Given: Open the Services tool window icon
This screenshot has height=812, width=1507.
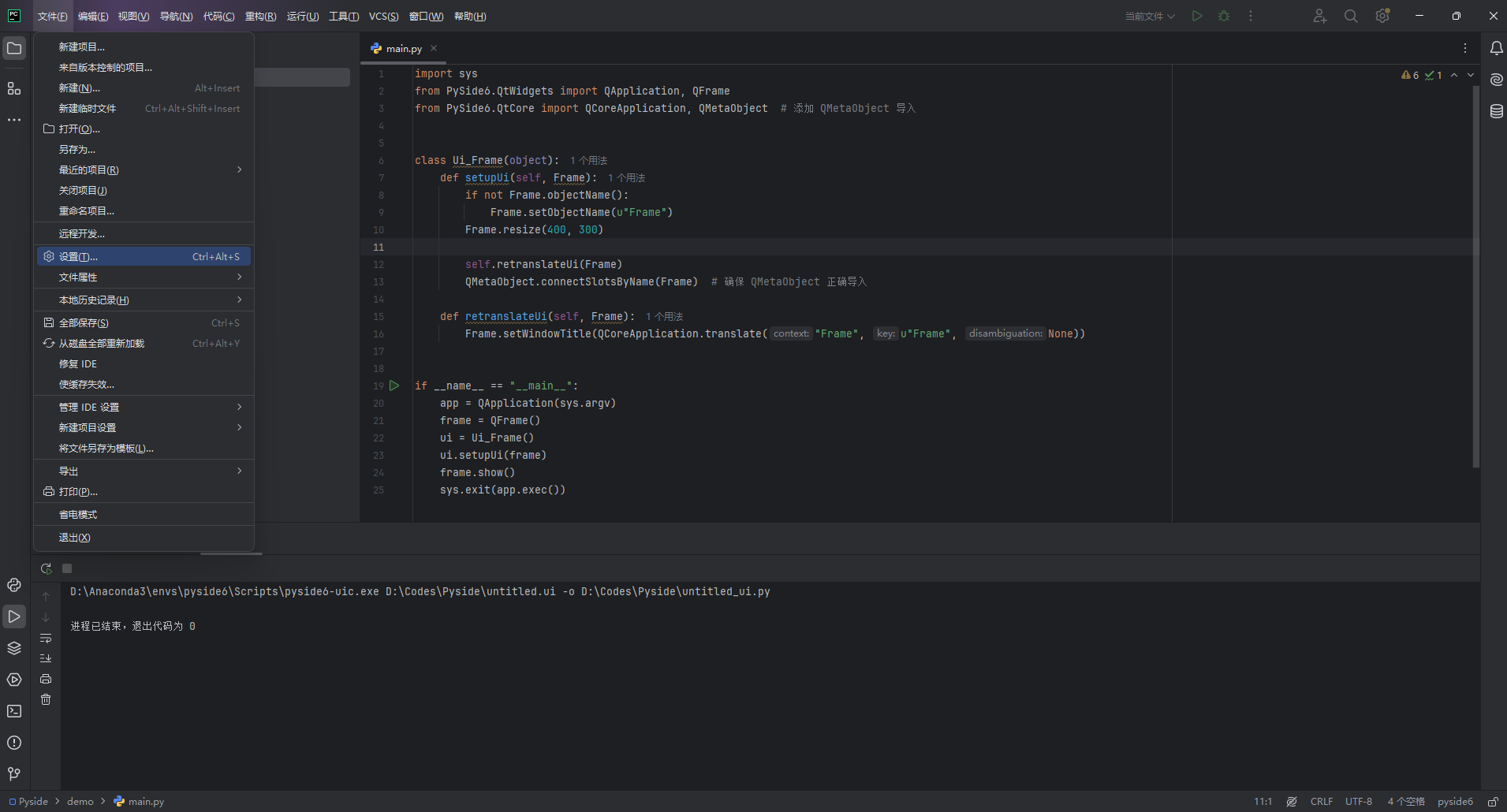Looking at the screenshot, I should click(14, 680).
